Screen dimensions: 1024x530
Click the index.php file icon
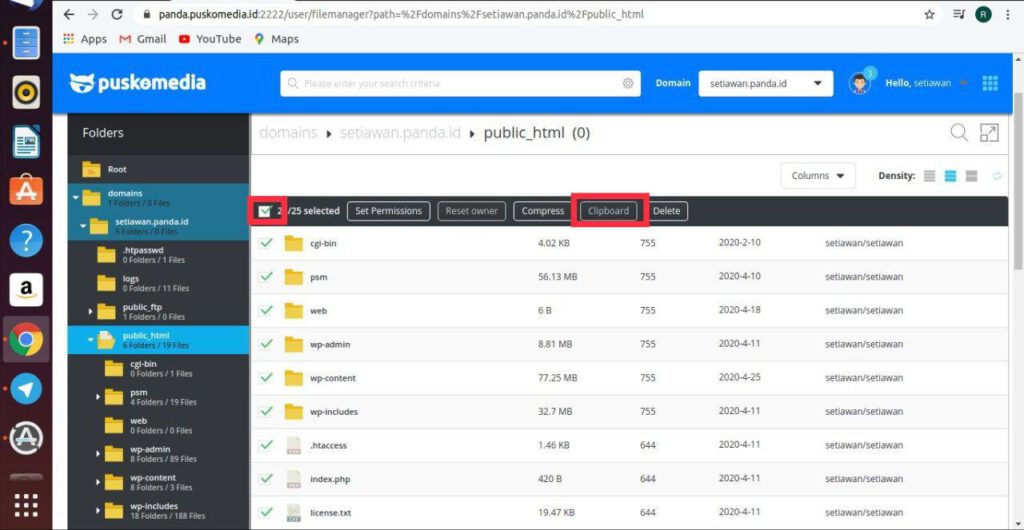pos(294,479)
